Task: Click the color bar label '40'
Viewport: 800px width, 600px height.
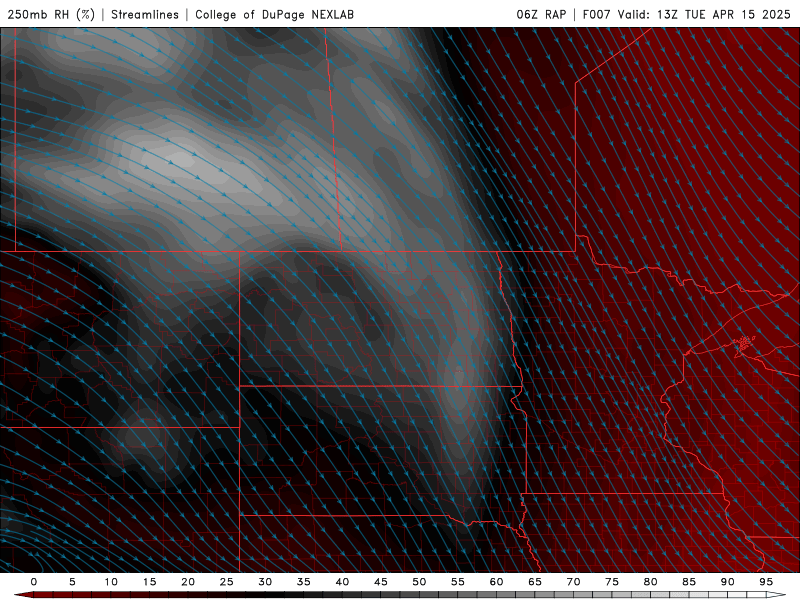Action: click(x=342, y=582)
